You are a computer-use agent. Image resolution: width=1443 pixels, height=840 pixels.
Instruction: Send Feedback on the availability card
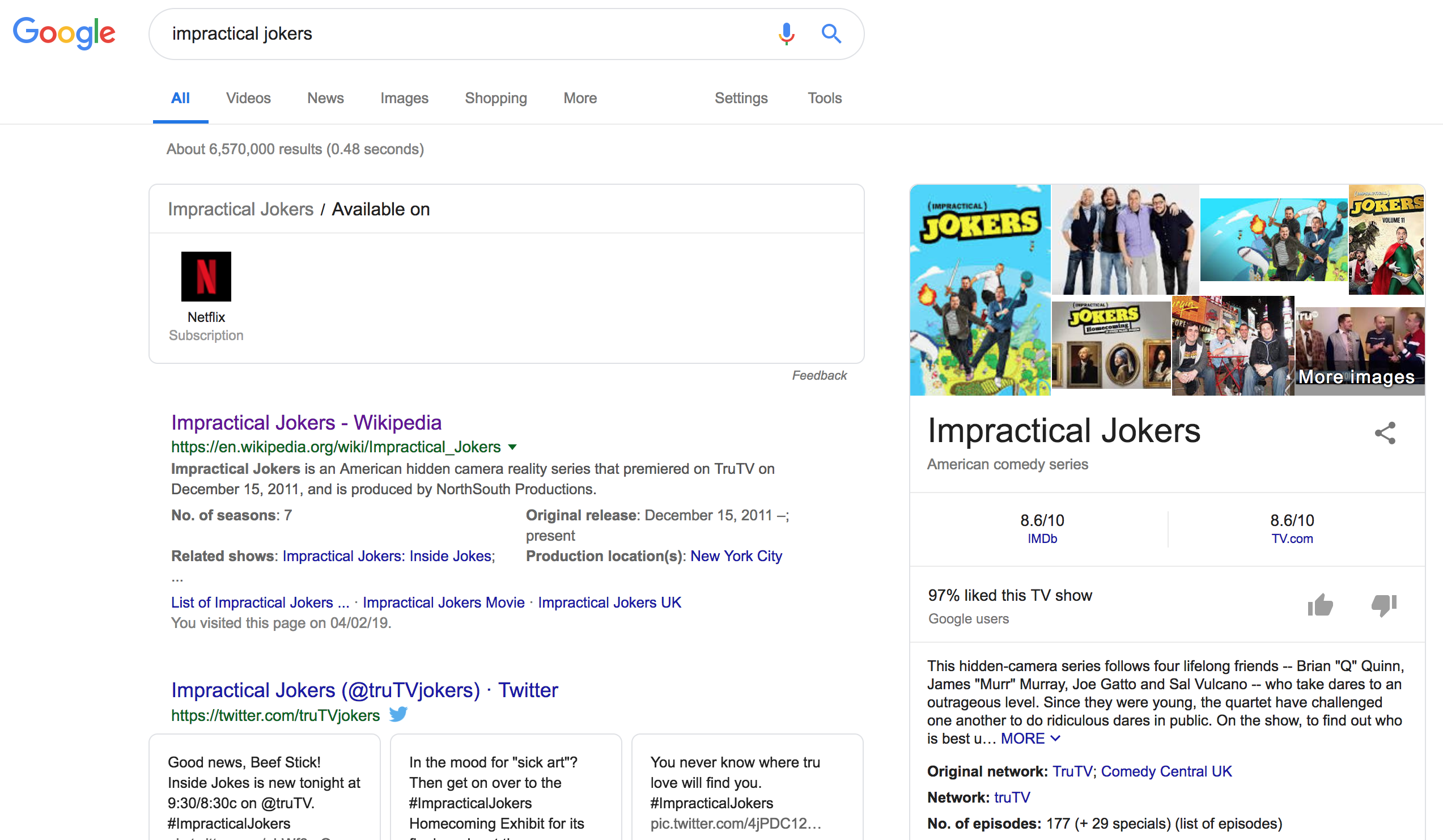click(820, 376)
